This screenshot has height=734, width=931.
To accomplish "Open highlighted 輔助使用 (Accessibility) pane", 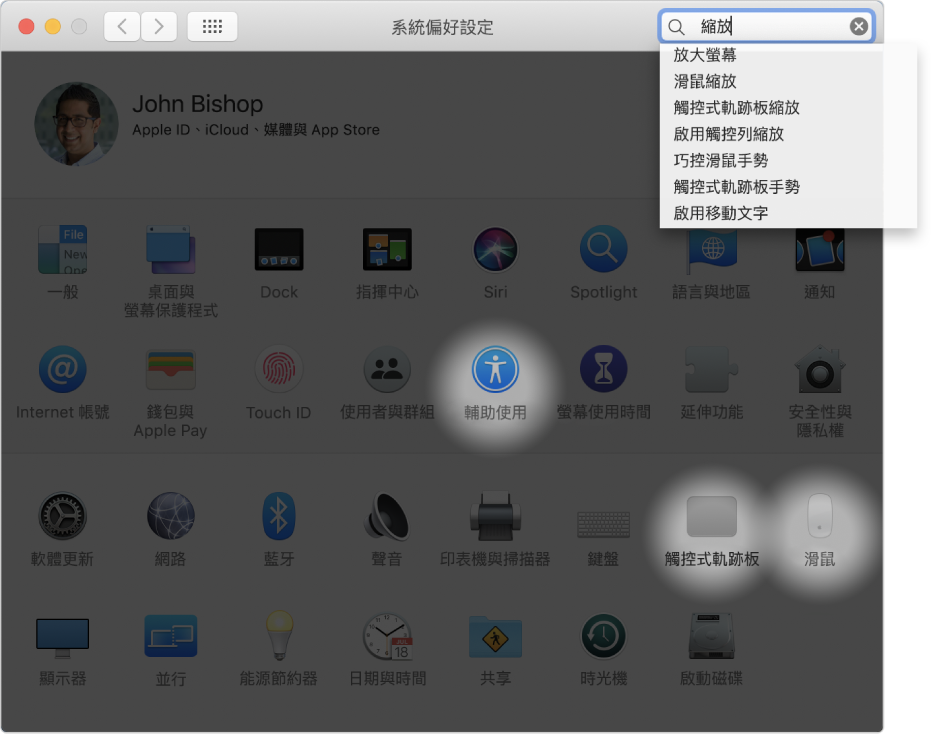I will (495, 369).
